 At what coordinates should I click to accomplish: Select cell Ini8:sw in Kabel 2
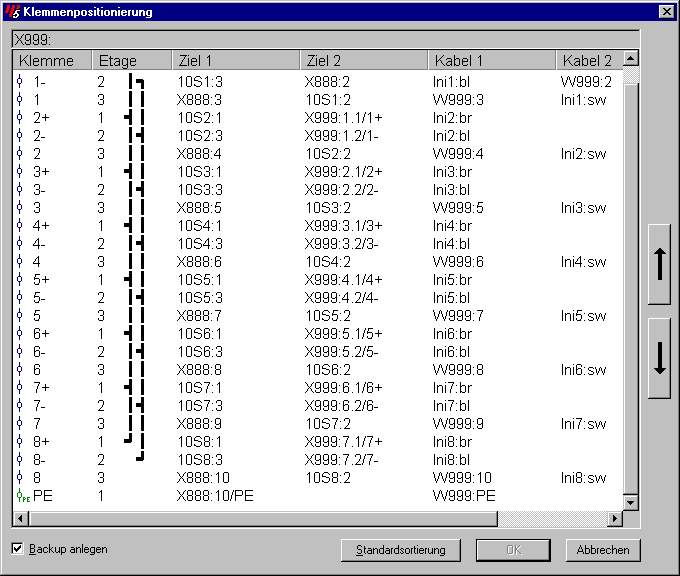coord(583,478)
